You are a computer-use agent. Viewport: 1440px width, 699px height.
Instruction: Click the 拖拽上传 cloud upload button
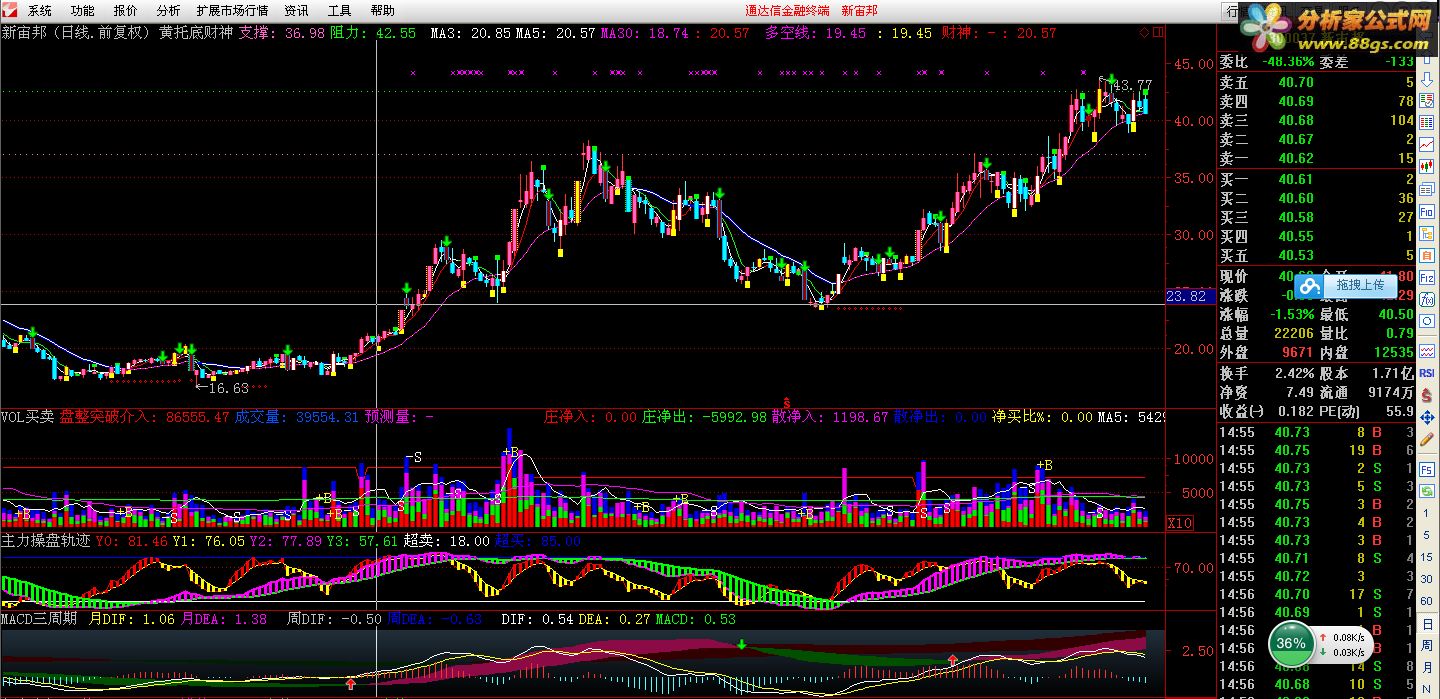point(1346,285)
